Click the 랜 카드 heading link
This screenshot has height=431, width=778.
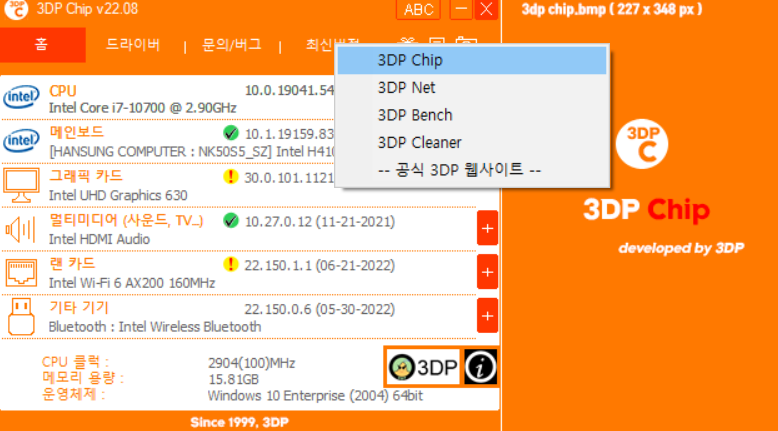(x=72, y=264)
